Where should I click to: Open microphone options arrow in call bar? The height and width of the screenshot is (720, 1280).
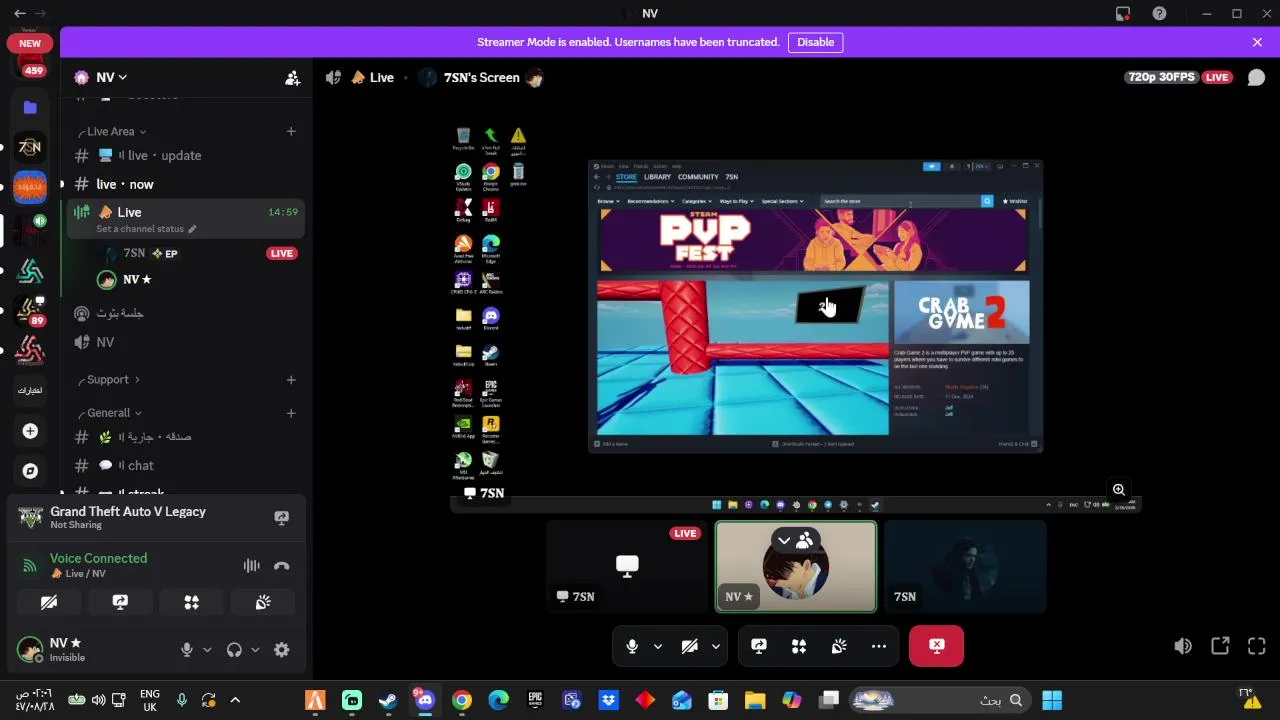(x=658, y=646)
